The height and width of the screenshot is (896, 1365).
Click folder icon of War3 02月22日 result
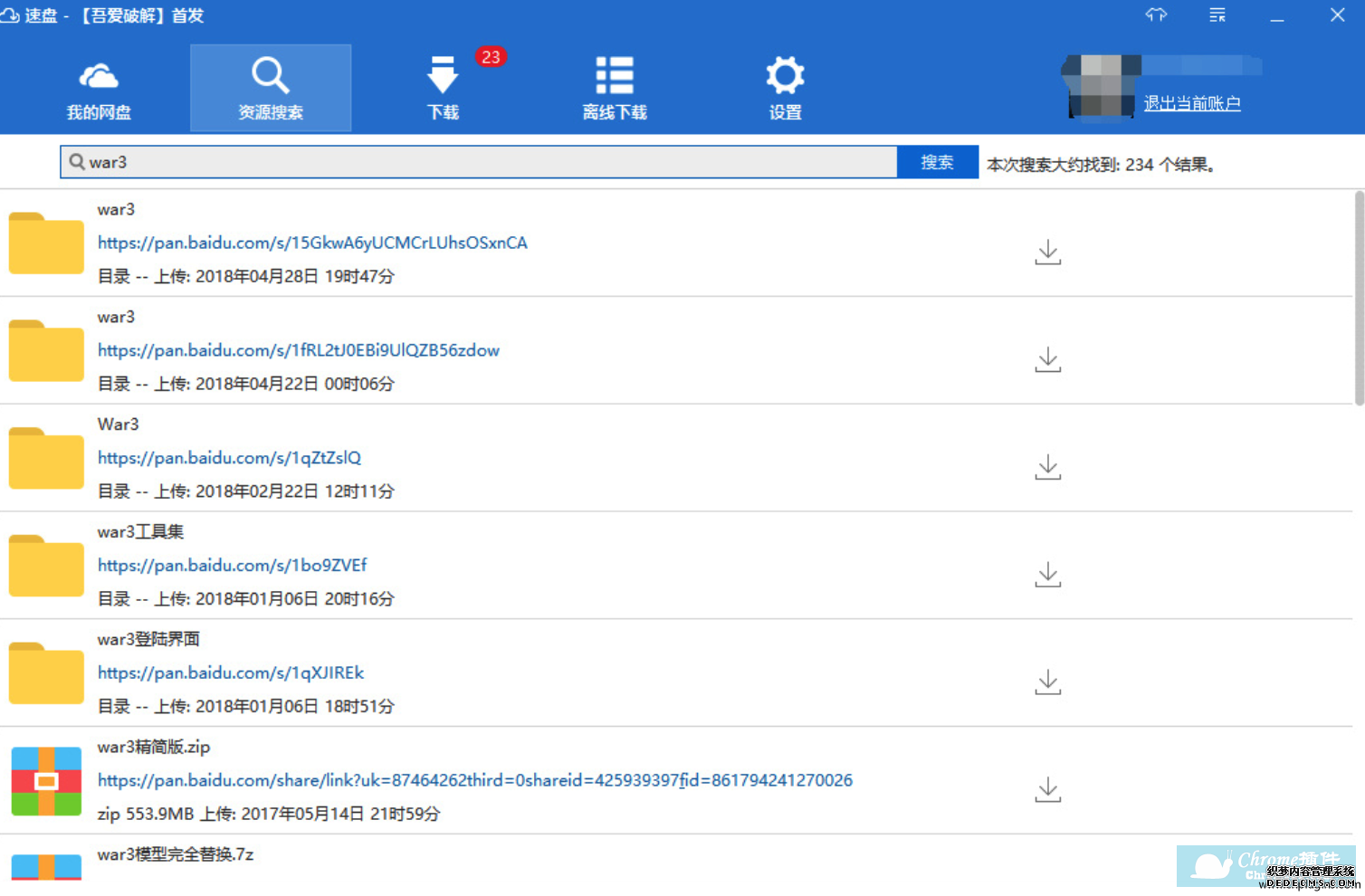click(46, 458)
